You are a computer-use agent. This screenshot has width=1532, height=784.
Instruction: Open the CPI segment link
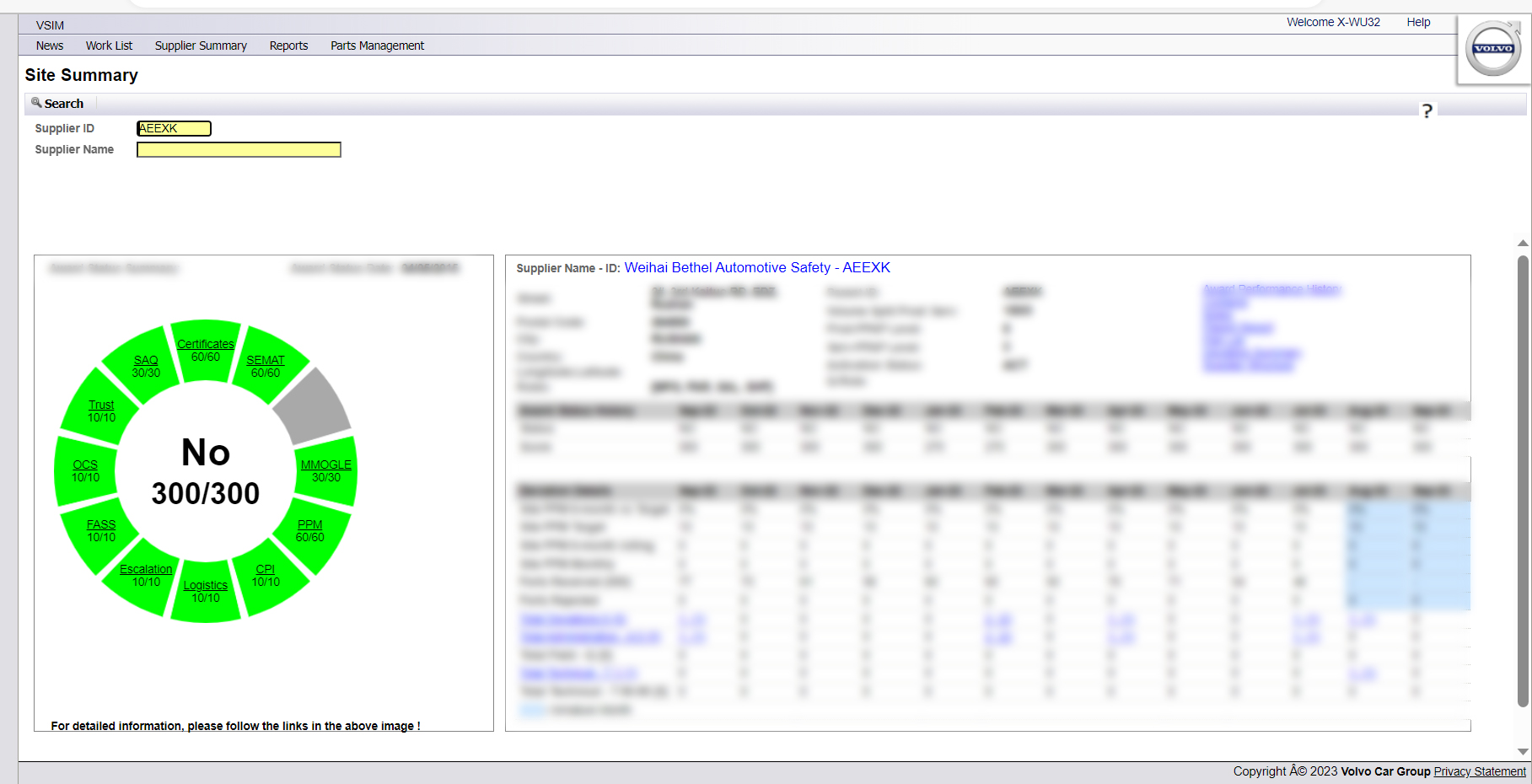tap(265, 569)
